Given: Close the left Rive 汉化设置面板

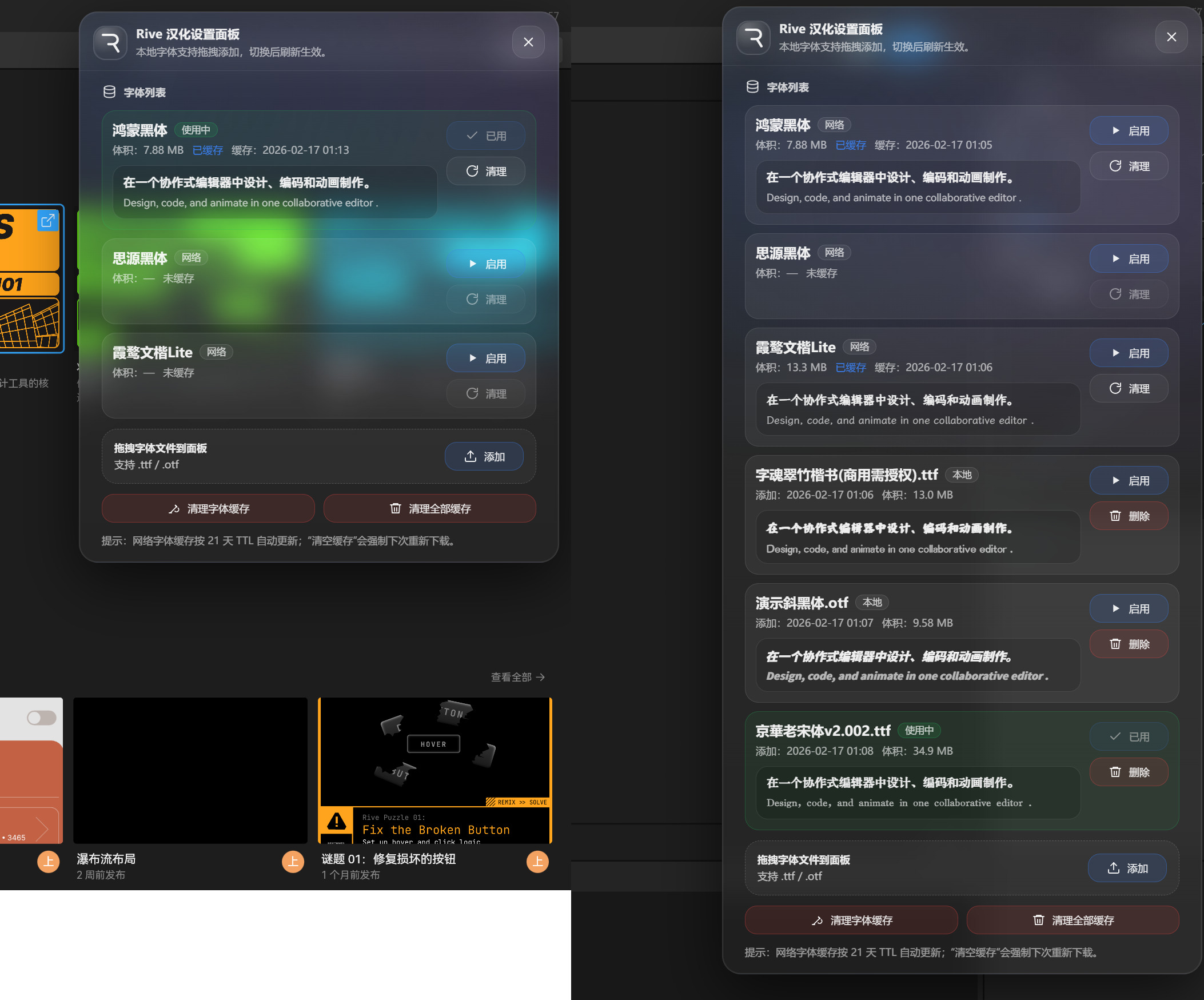Looking at the screenshot, I should (x=528, y=42).
